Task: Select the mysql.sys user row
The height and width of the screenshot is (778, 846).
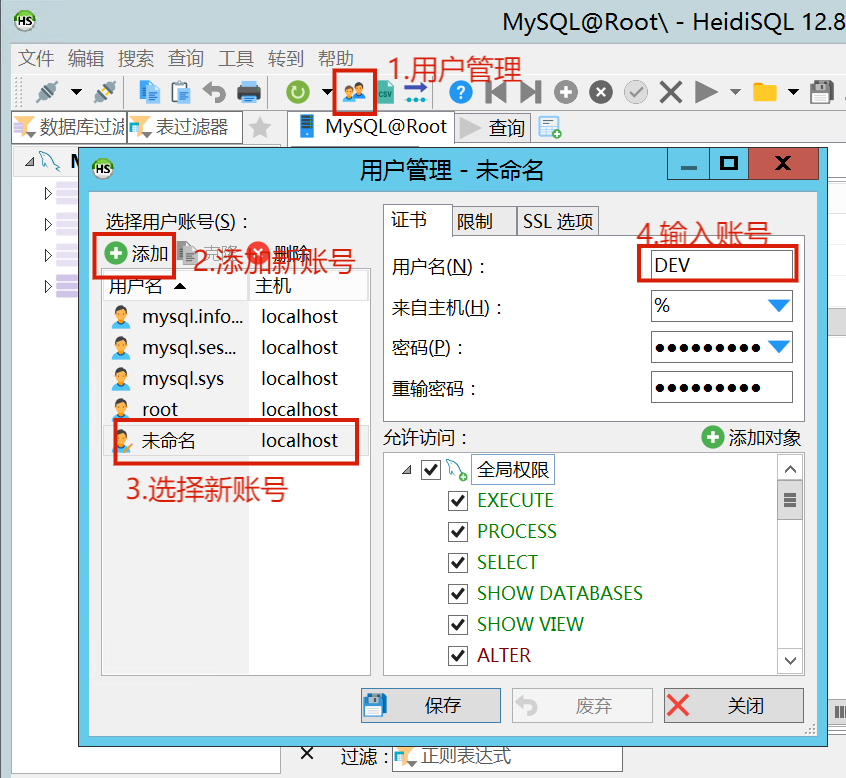Action: point(235,379)
